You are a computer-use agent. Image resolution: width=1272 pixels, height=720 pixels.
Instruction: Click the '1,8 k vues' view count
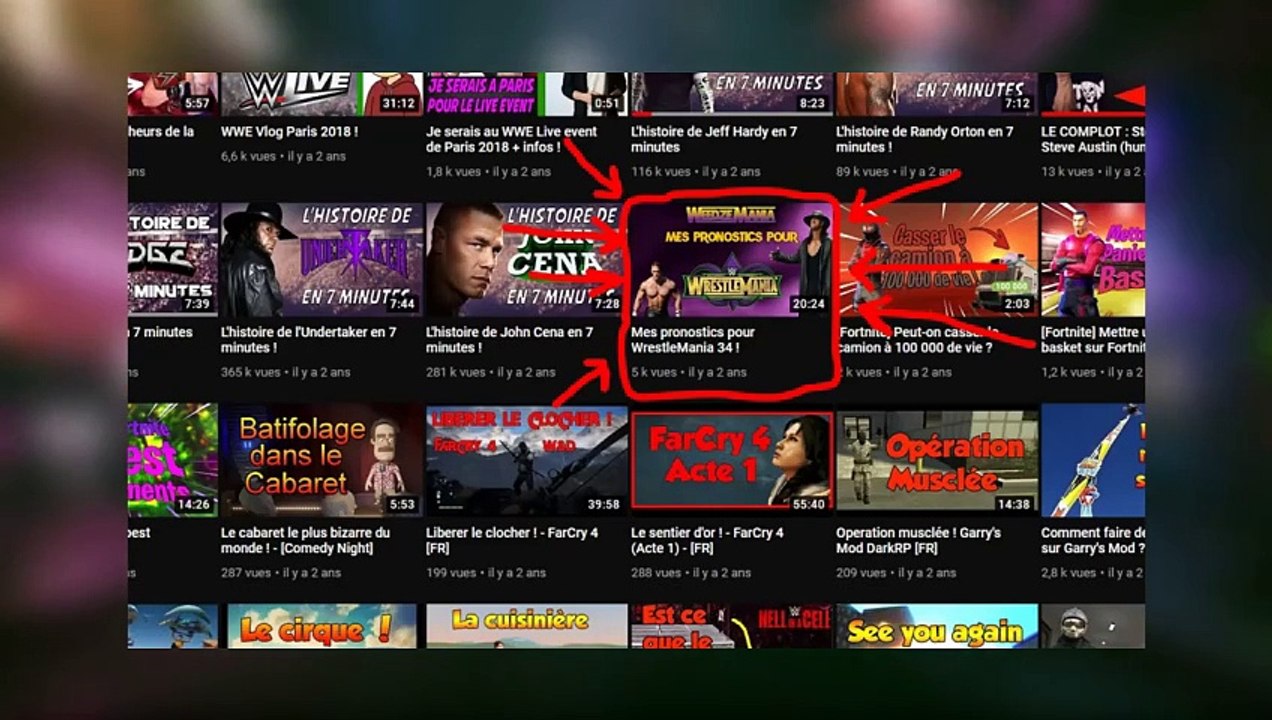click(x=453, y=172)
